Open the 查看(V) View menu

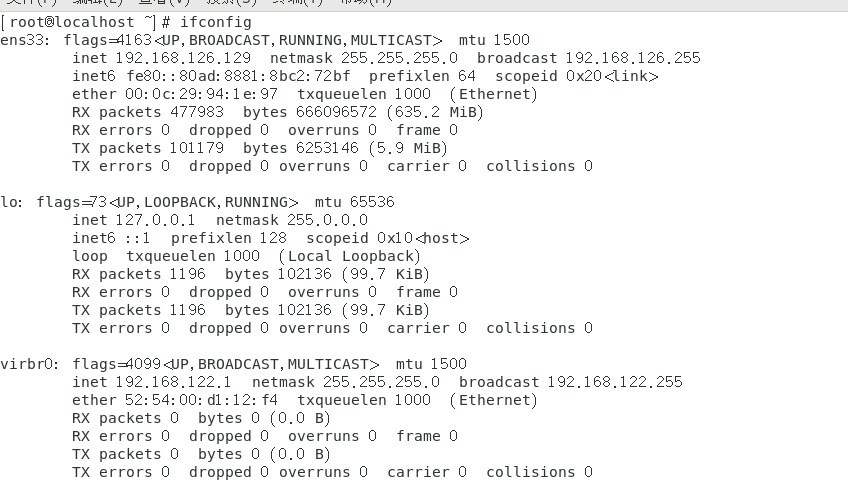(164, 2)
